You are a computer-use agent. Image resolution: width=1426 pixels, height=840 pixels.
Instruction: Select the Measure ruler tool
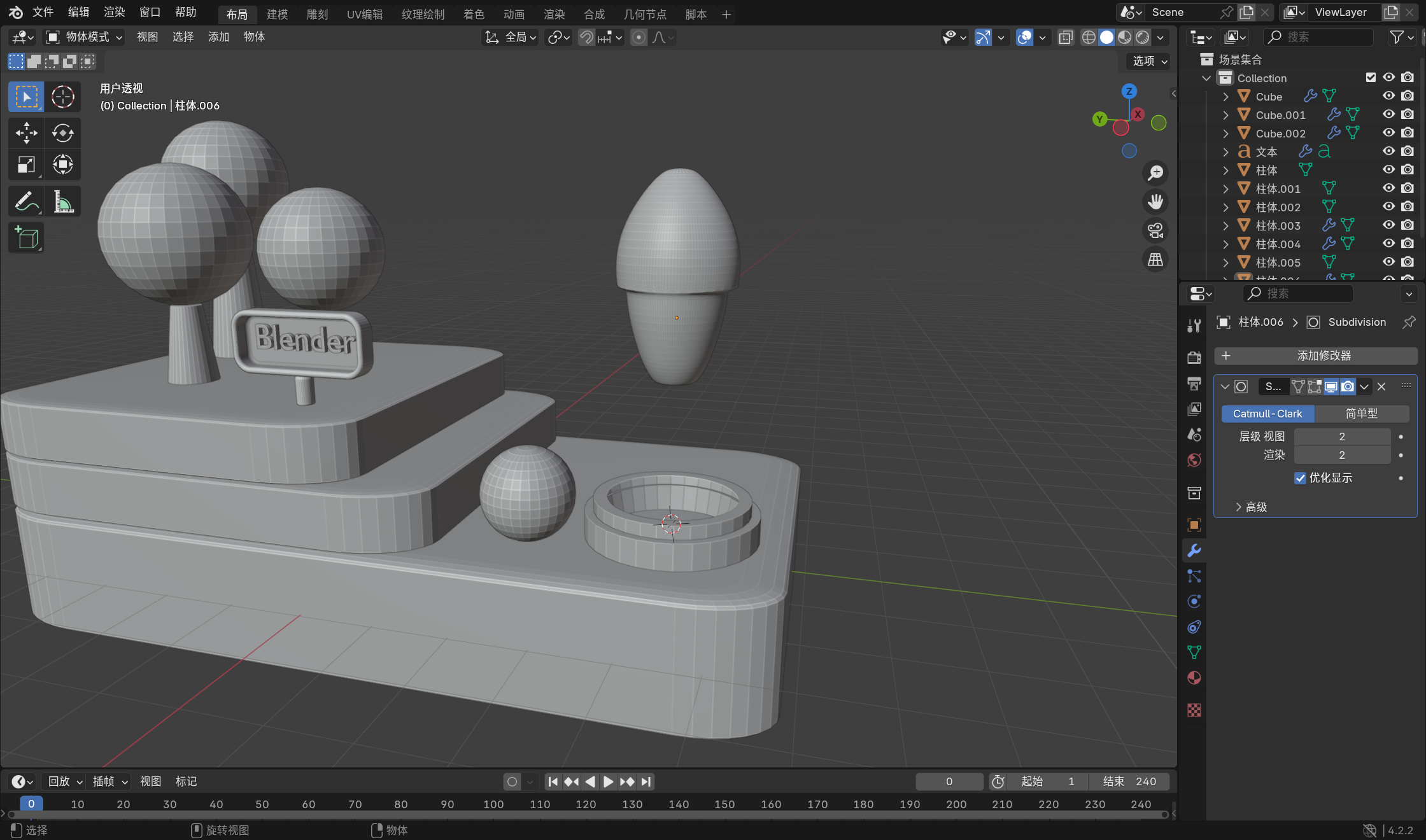(62, 202)
